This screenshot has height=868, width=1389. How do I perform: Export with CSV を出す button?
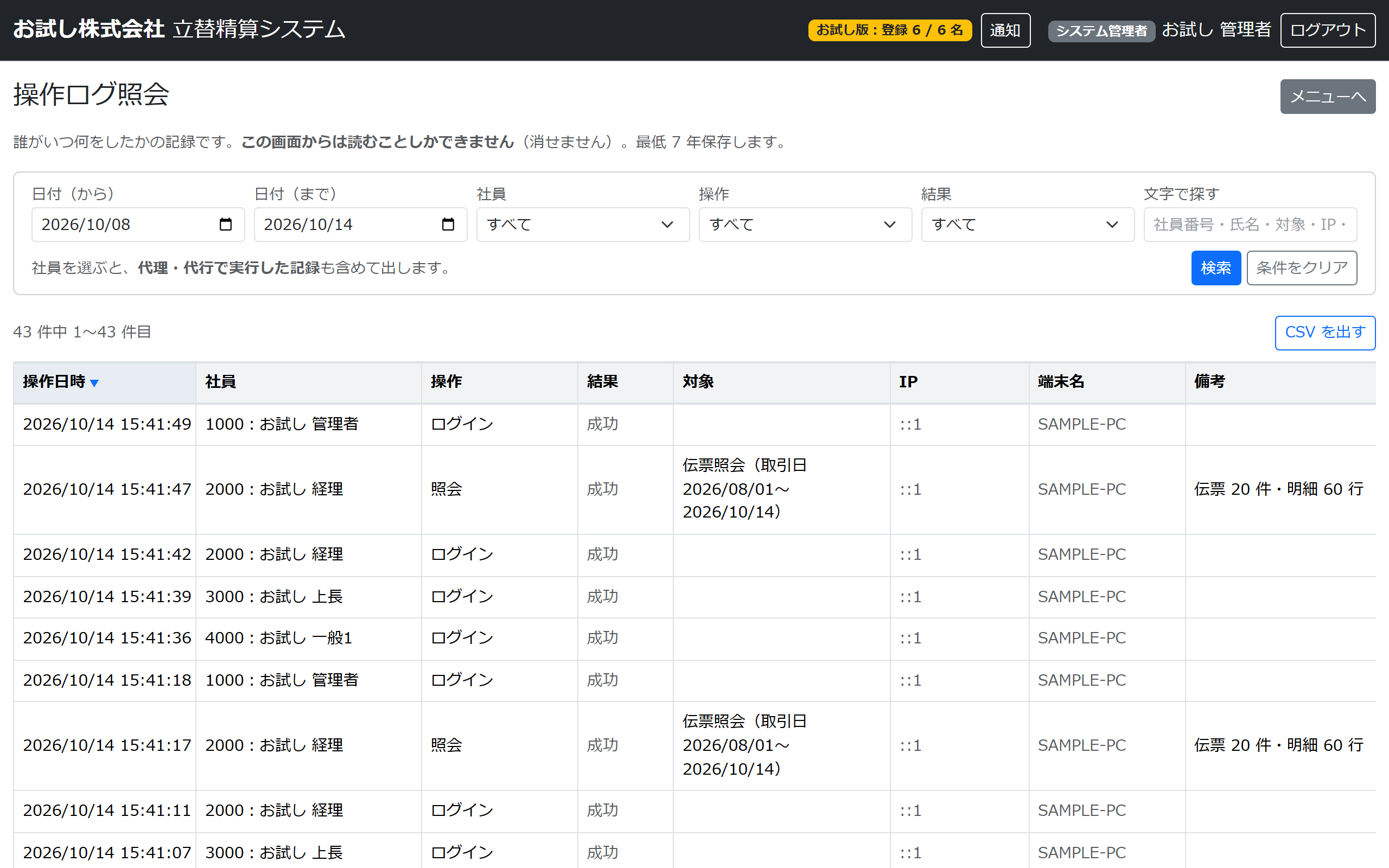[x=1325, y=333]
